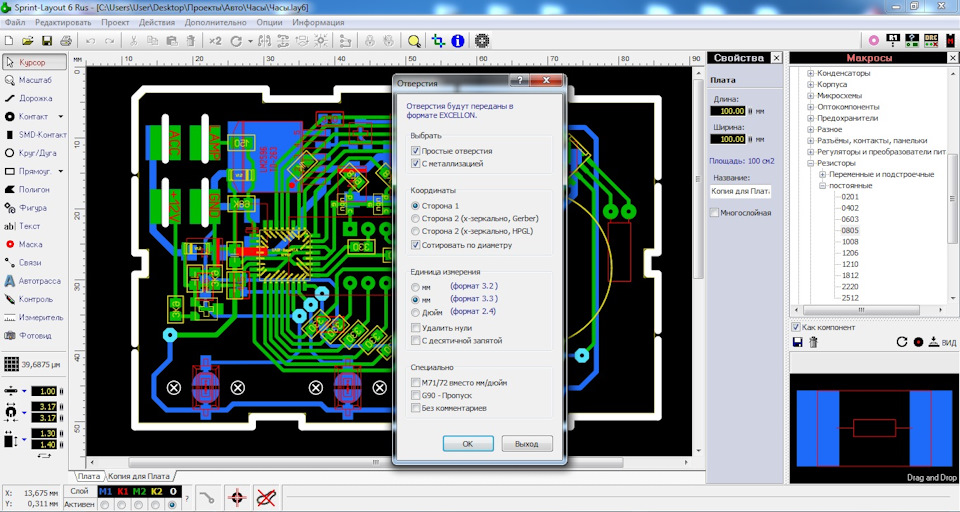The width and height of the screenshot is (960, 512).
Task: Enable С десятичной запятой checkbox
Action: click(416, 341)
